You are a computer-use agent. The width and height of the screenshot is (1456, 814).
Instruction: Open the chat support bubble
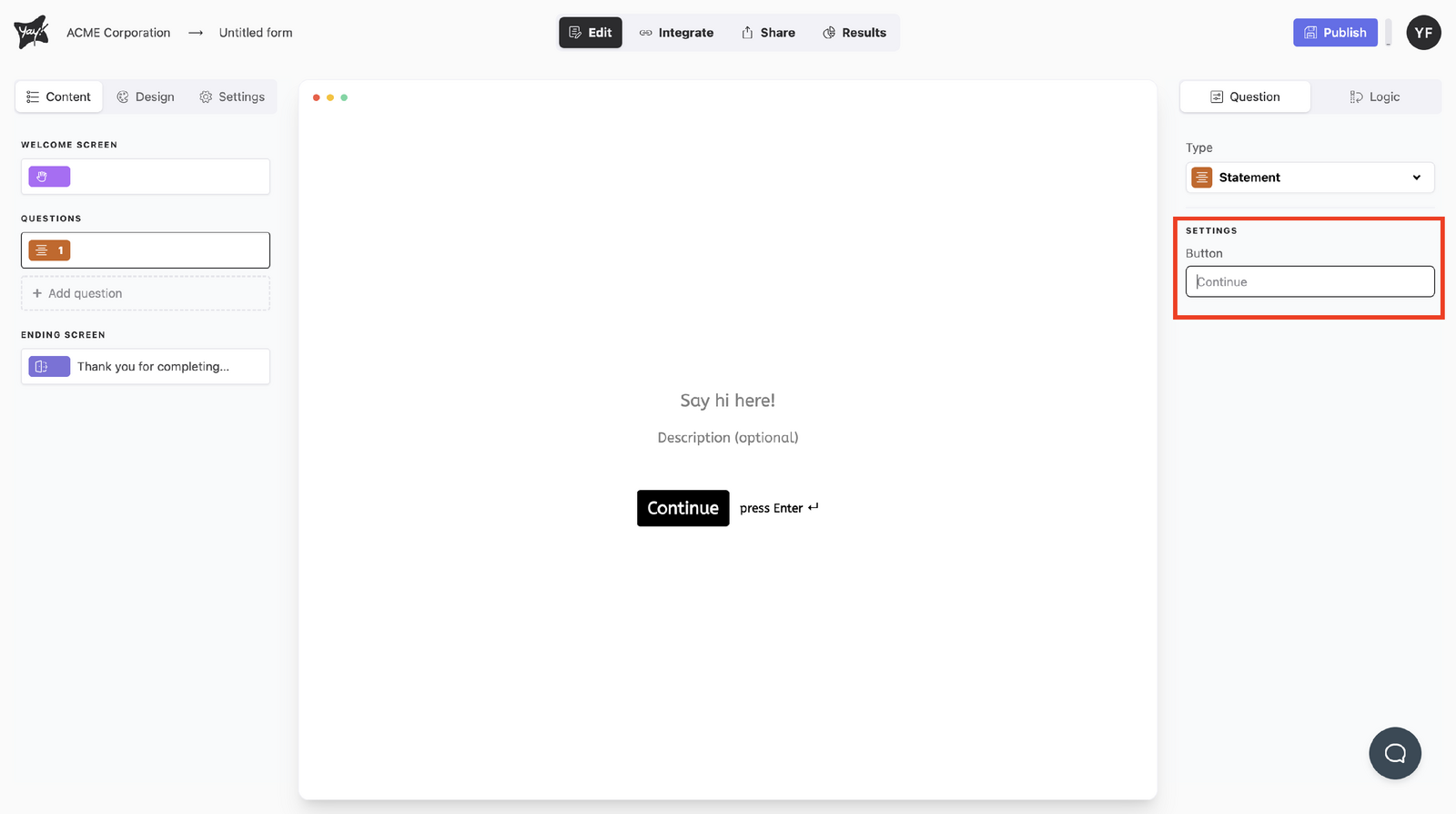tap(1394, 753)
